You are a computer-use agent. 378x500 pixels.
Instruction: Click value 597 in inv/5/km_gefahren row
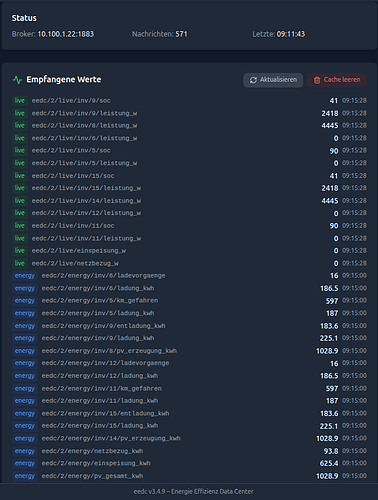(332, 301)
